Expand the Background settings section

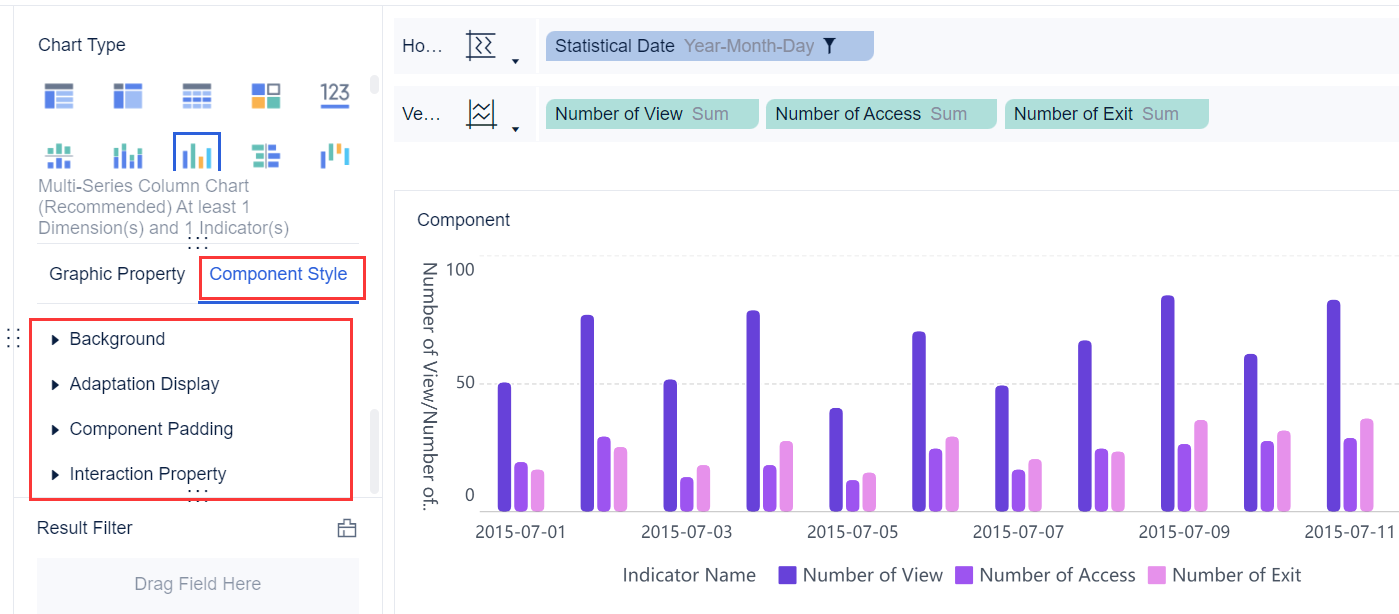[x=117, y=339]
